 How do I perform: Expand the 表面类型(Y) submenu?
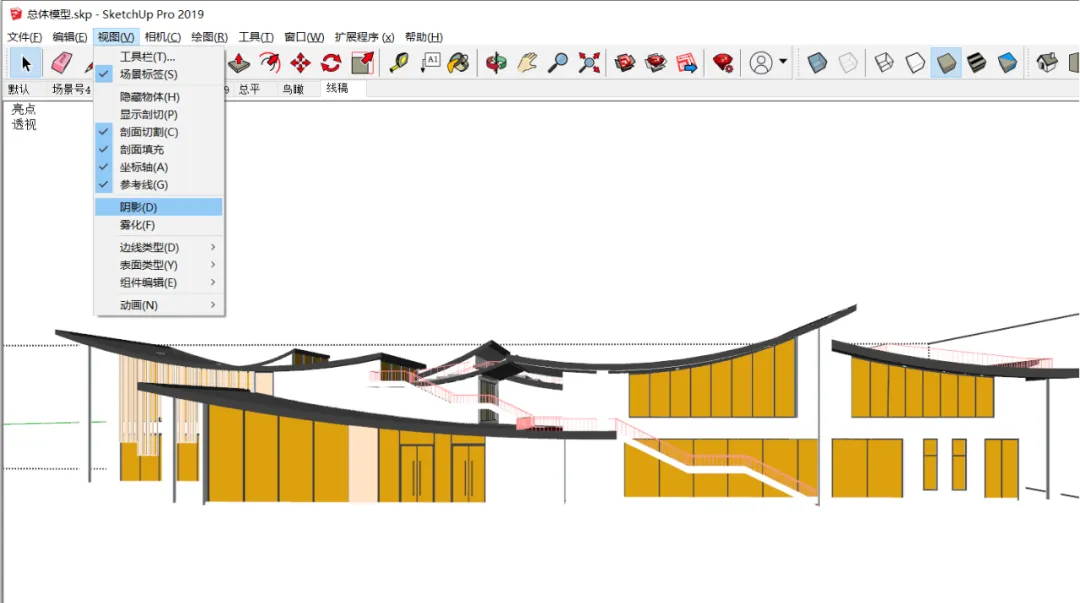[x=158, y=265]
